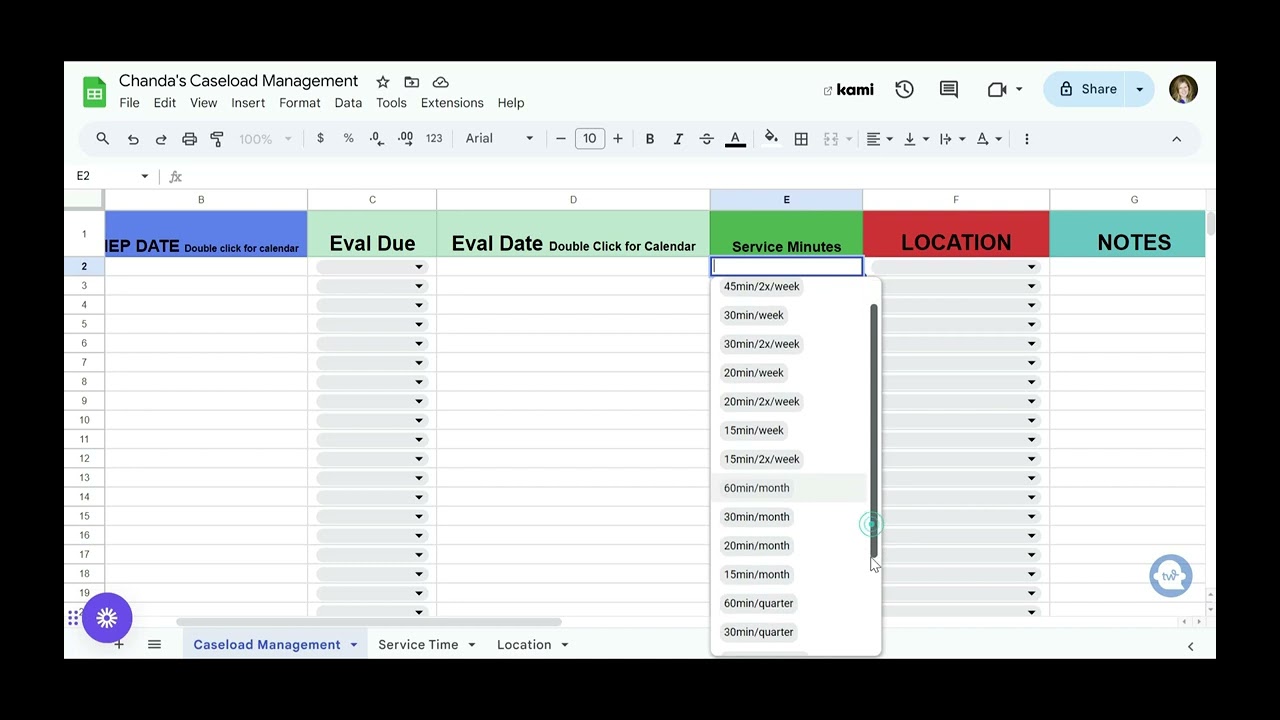The width and height of the screenshot is (1280, 720).
Task: Open the Extensions menu
Action: pyautogui.click(x=452, y=103)
